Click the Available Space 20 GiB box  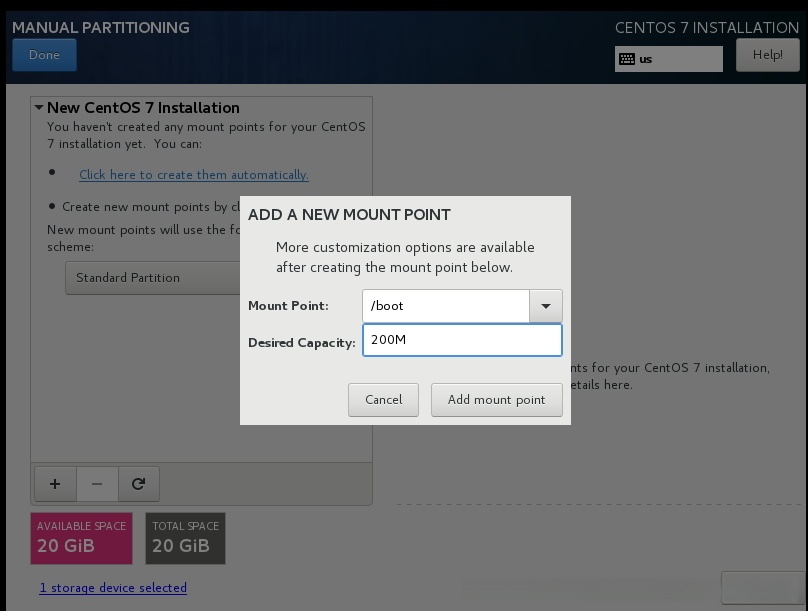82,538
